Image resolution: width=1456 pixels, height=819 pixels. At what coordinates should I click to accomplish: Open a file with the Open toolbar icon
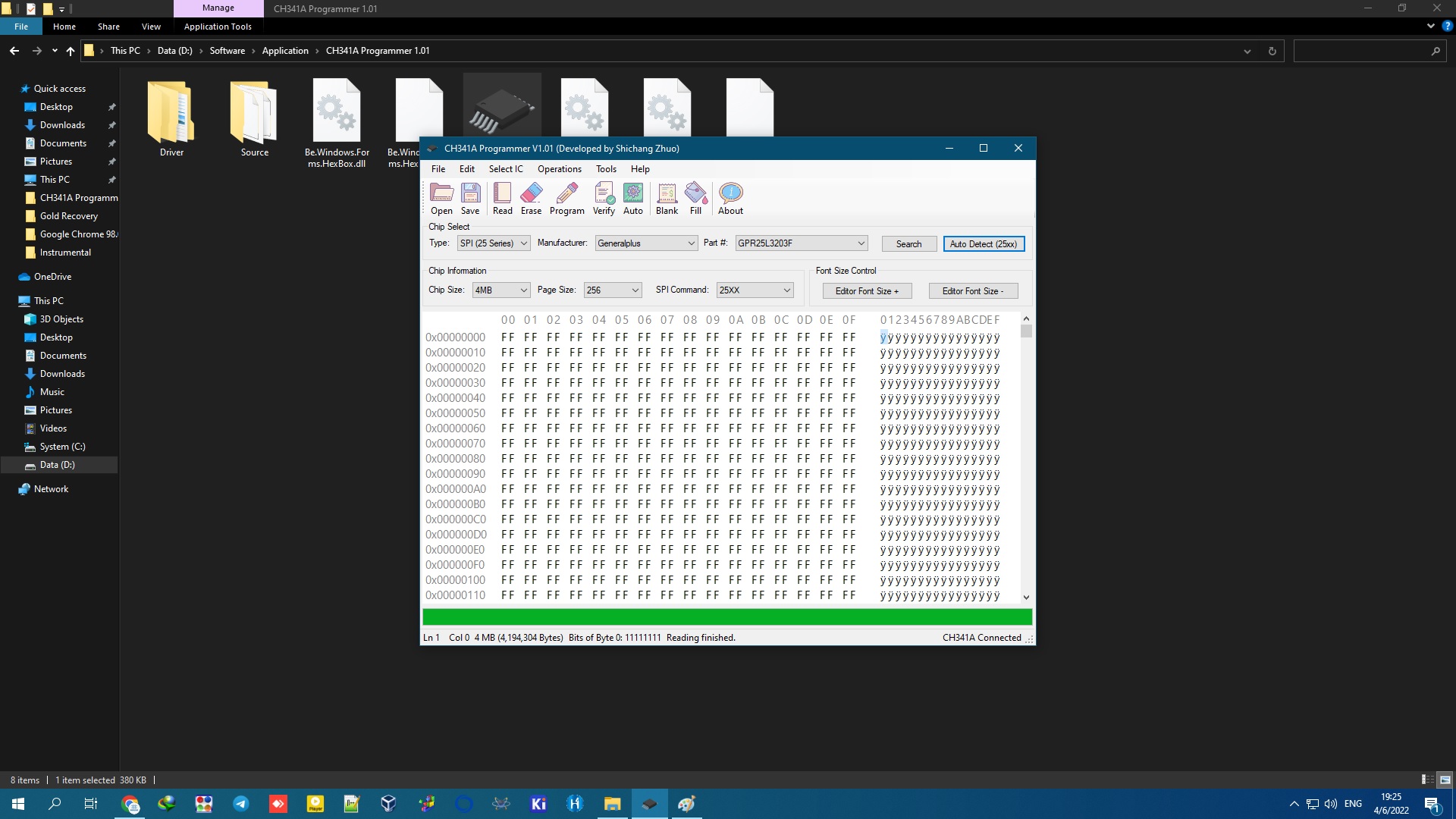(x=441, y=199)
